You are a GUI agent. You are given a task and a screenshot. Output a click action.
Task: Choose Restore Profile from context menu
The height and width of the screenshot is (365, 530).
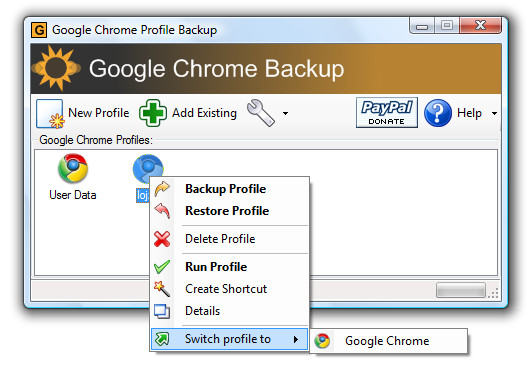pos(230,211)
